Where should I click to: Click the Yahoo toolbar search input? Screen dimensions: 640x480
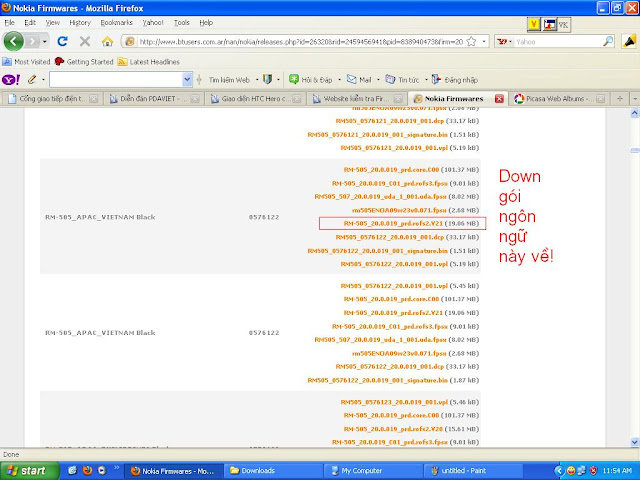click(116, 80)
